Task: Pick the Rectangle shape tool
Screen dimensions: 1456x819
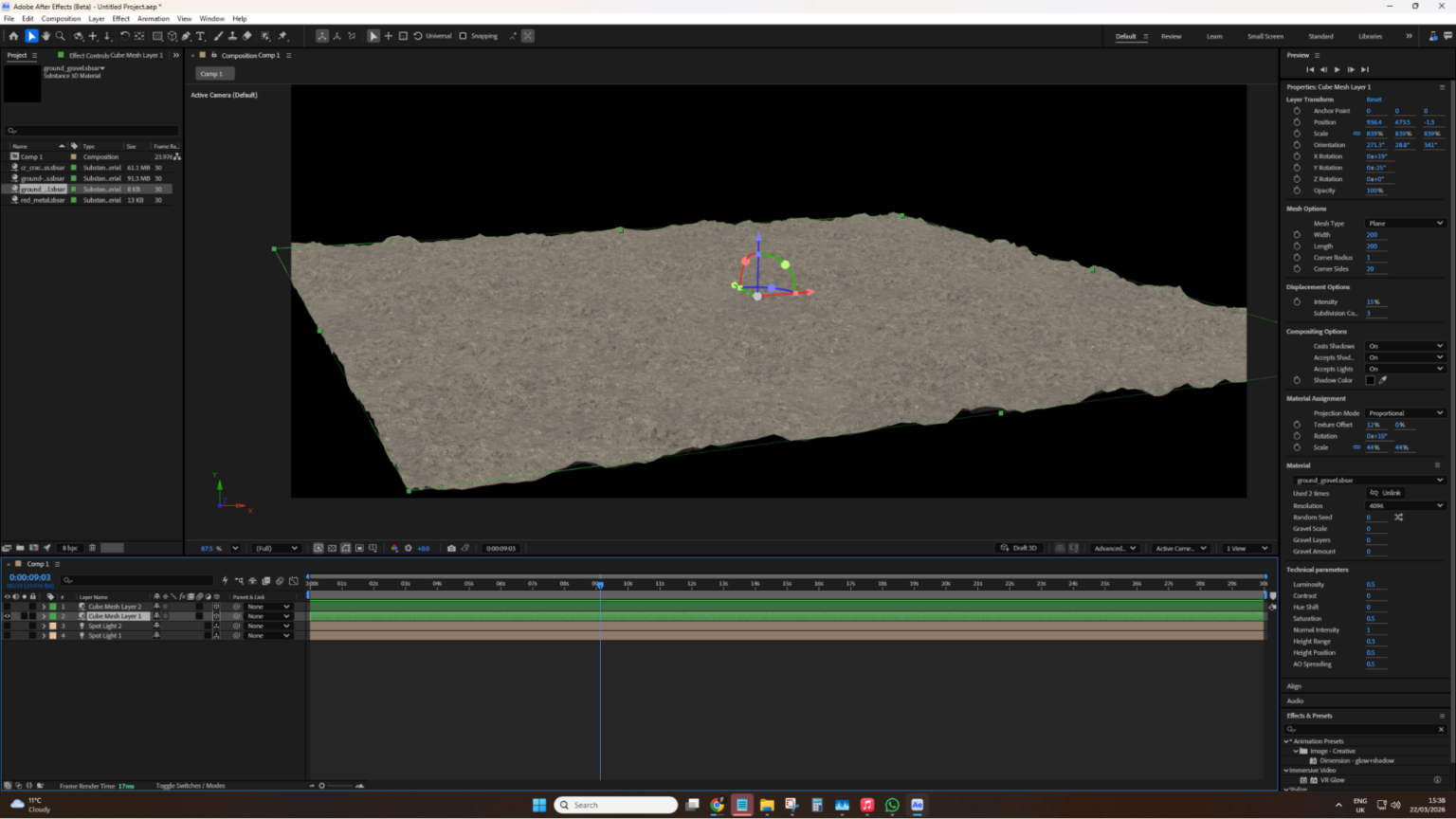Action: tap(157, 36)
